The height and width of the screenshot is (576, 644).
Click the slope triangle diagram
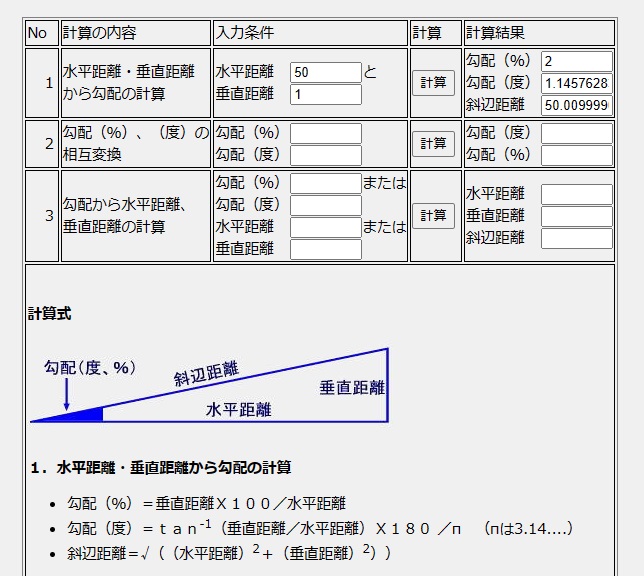tap(209, 385)
